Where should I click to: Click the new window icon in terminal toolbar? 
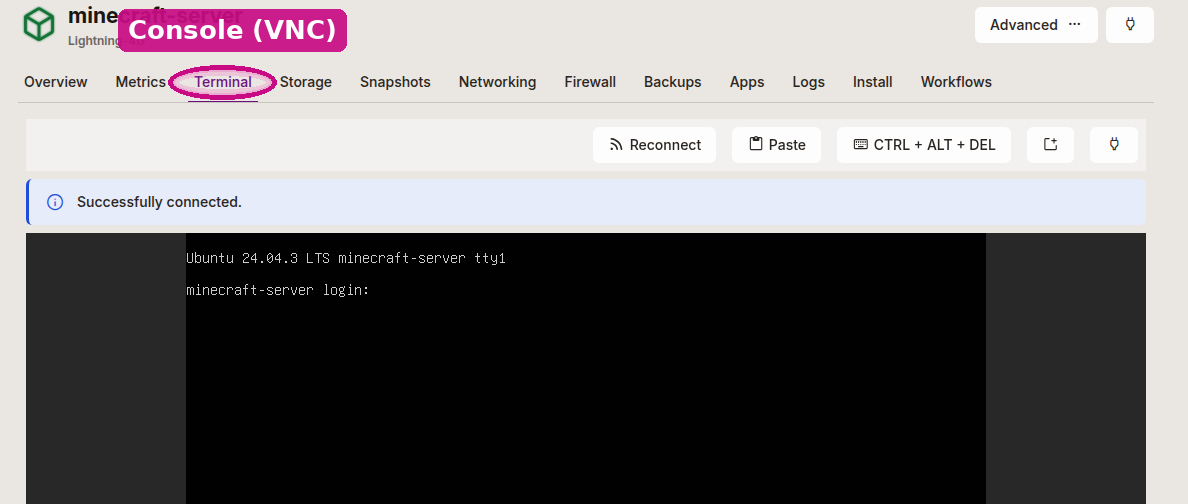click(1050, 145)
